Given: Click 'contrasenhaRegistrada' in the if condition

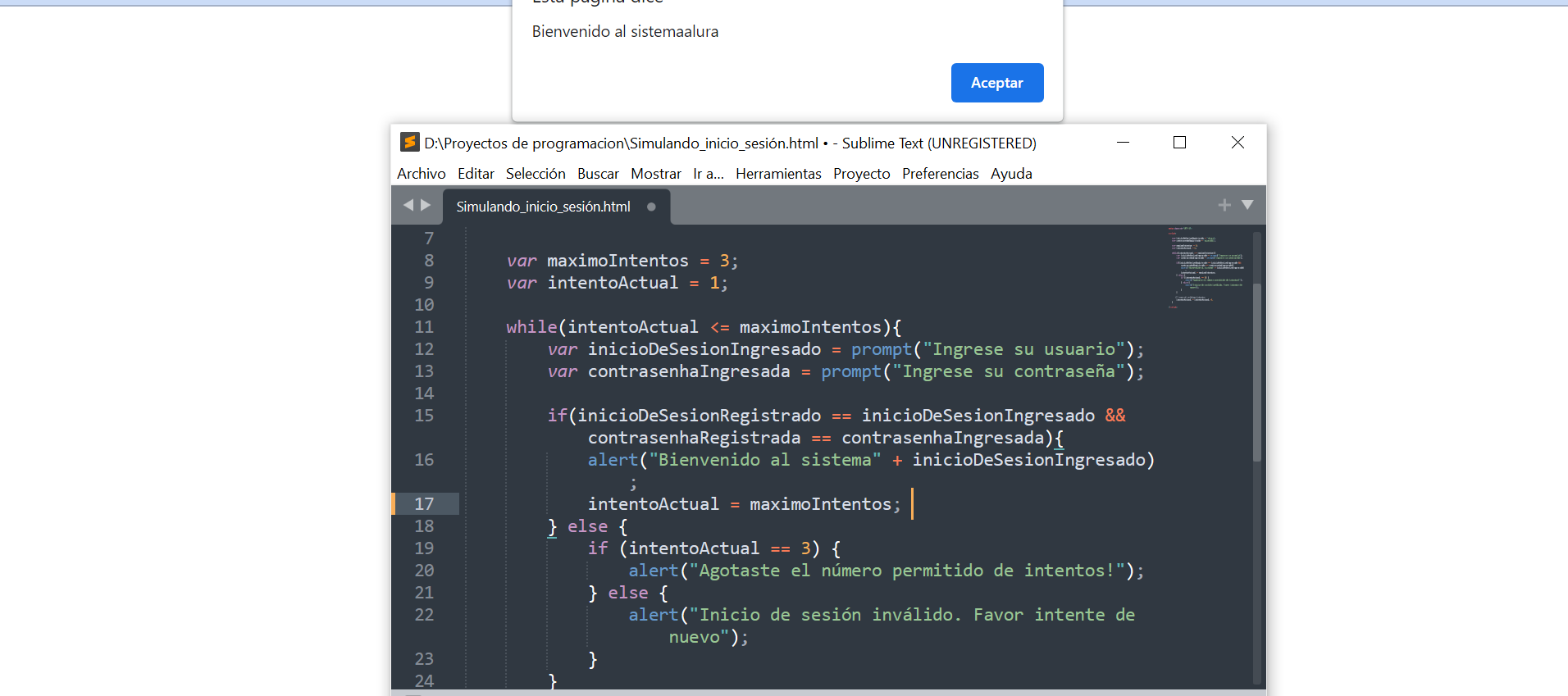Looking at the screenshot, I should click(x=694, y=438).
